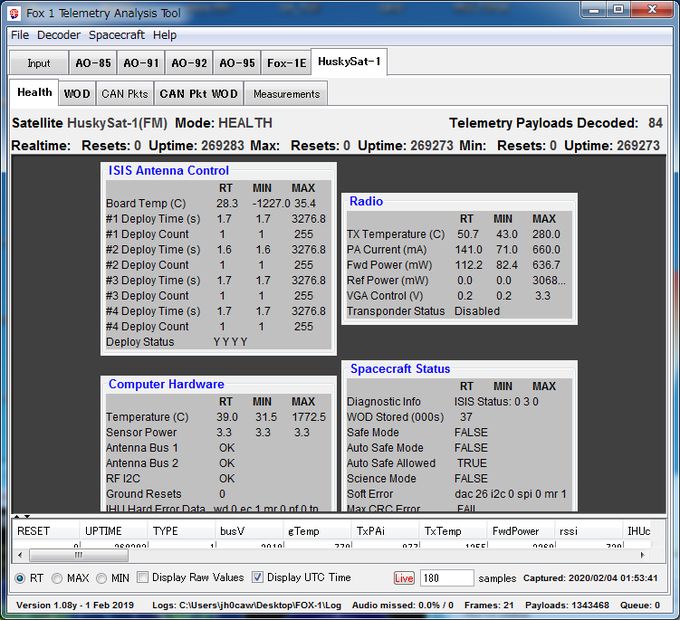Viewport: 680px width, 620px height.
Task: Select the HuskySat-1 tab
Action: click(x=349, y=62)
